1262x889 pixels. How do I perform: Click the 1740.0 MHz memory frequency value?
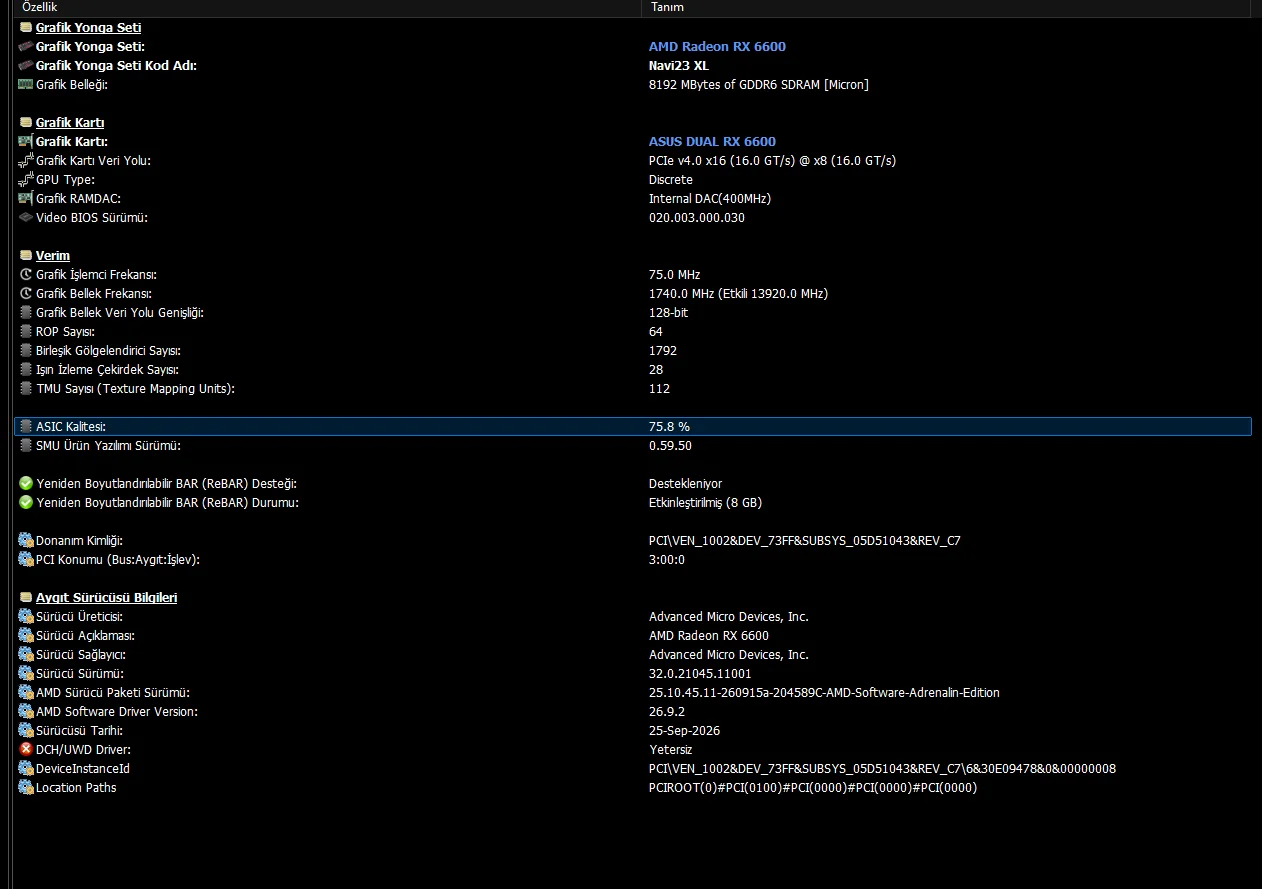[738, 294]
